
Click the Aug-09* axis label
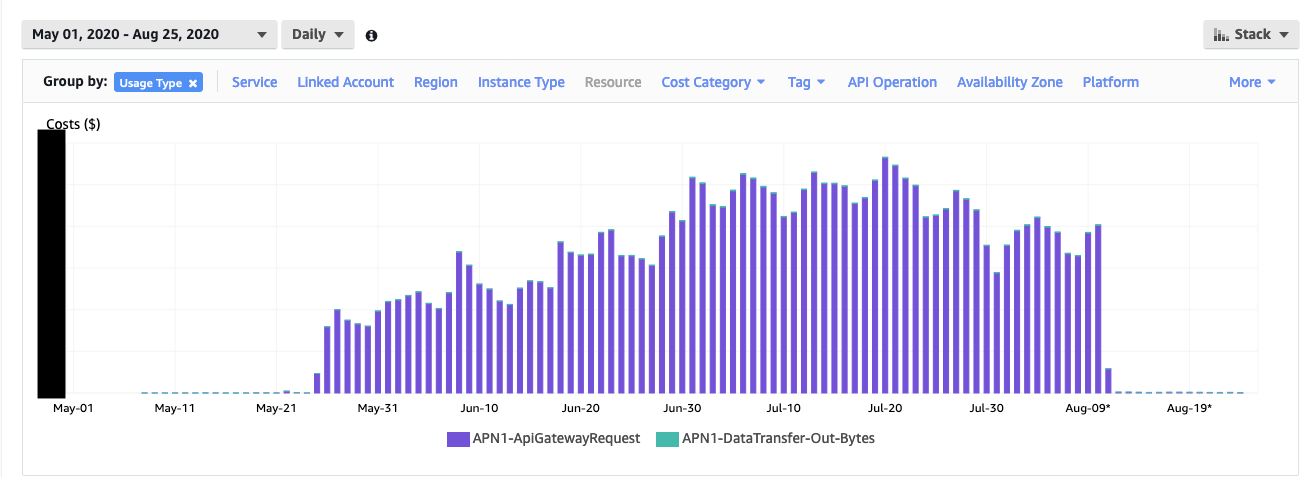coord(1087,408)
